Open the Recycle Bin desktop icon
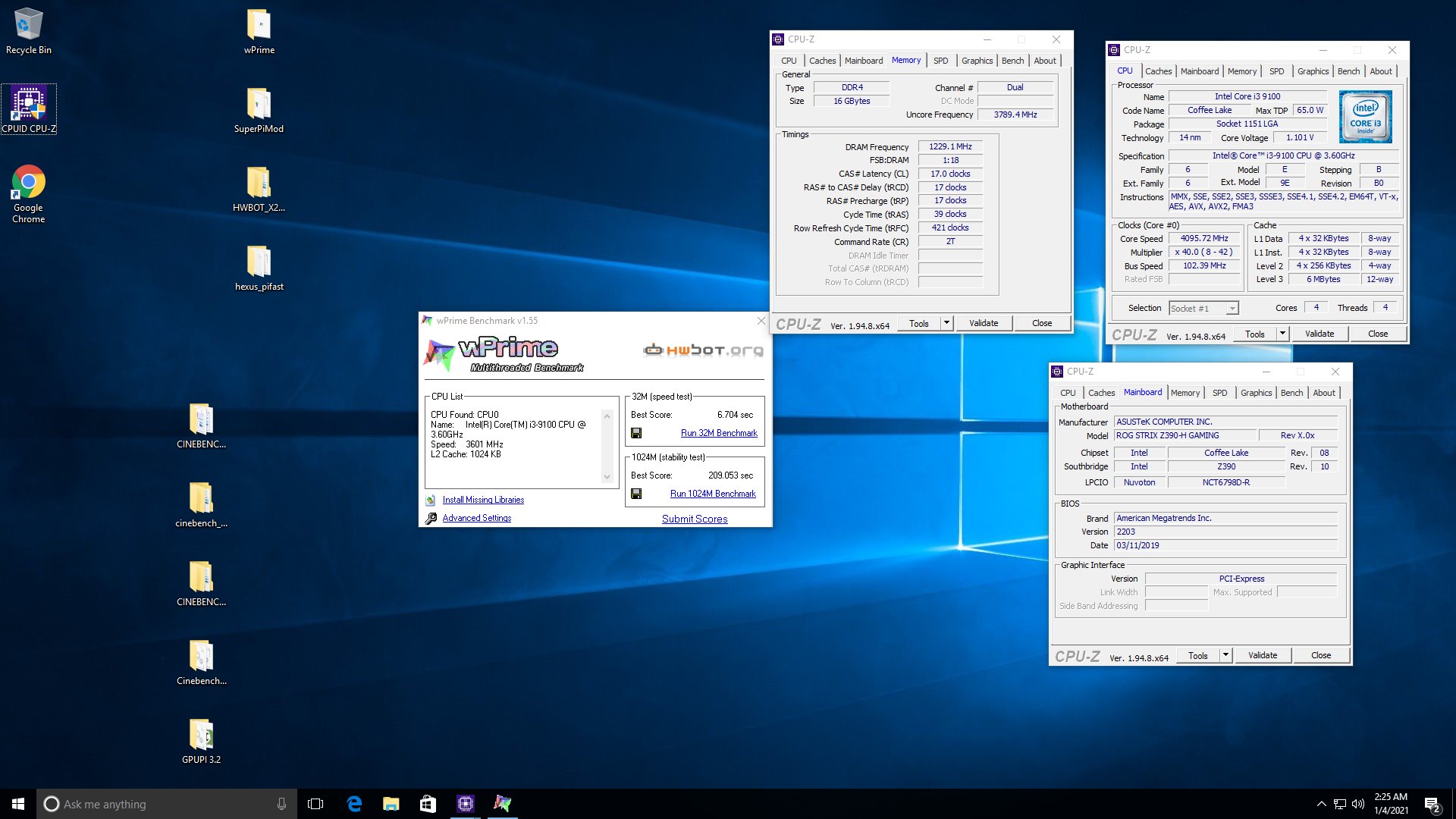This screenshot has width=1456, height=819. (29, 31)
